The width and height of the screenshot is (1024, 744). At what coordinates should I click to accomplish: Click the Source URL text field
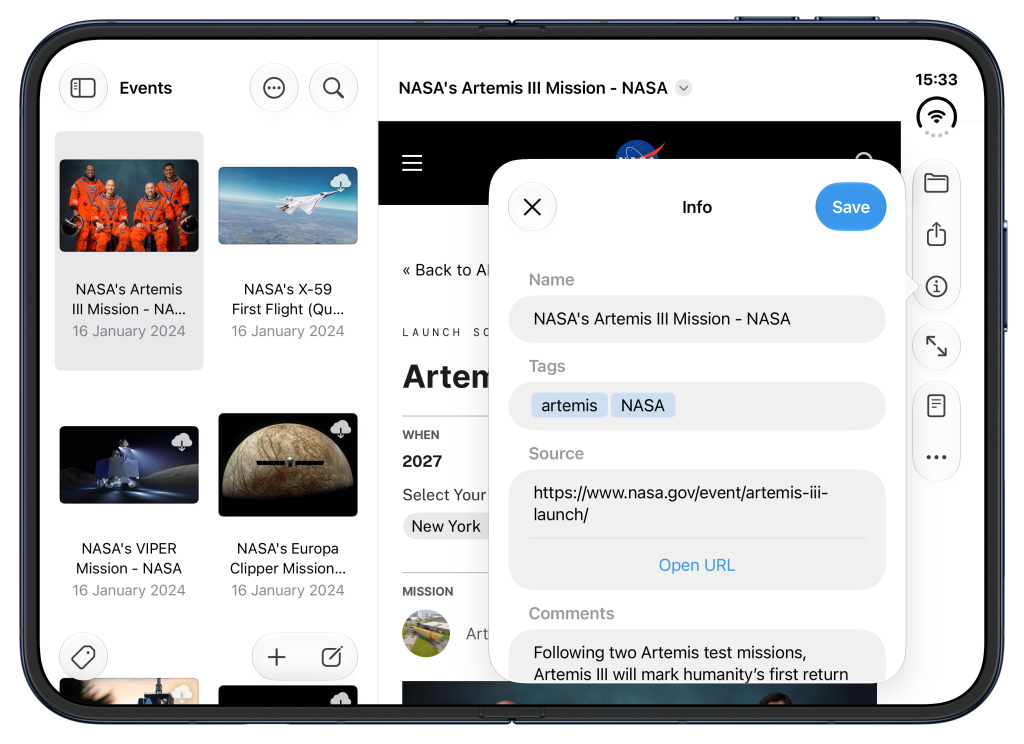click(697, 504)
